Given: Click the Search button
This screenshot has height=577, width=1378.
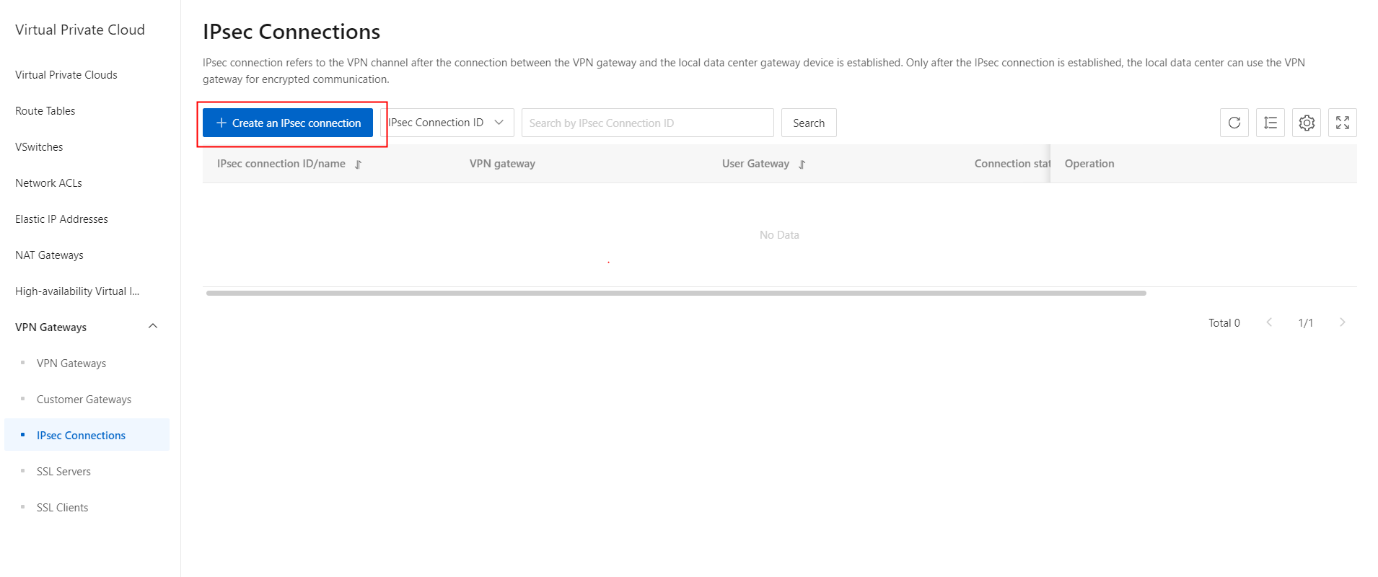Looking at the screenshot, I should 809,123.
